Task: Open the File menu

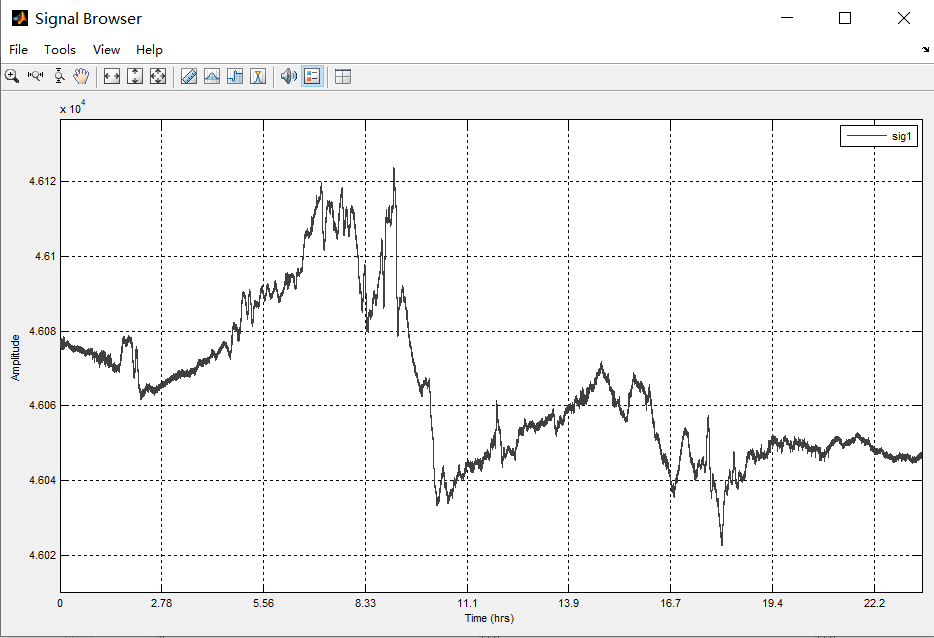Action: click(x=18, y=49)
